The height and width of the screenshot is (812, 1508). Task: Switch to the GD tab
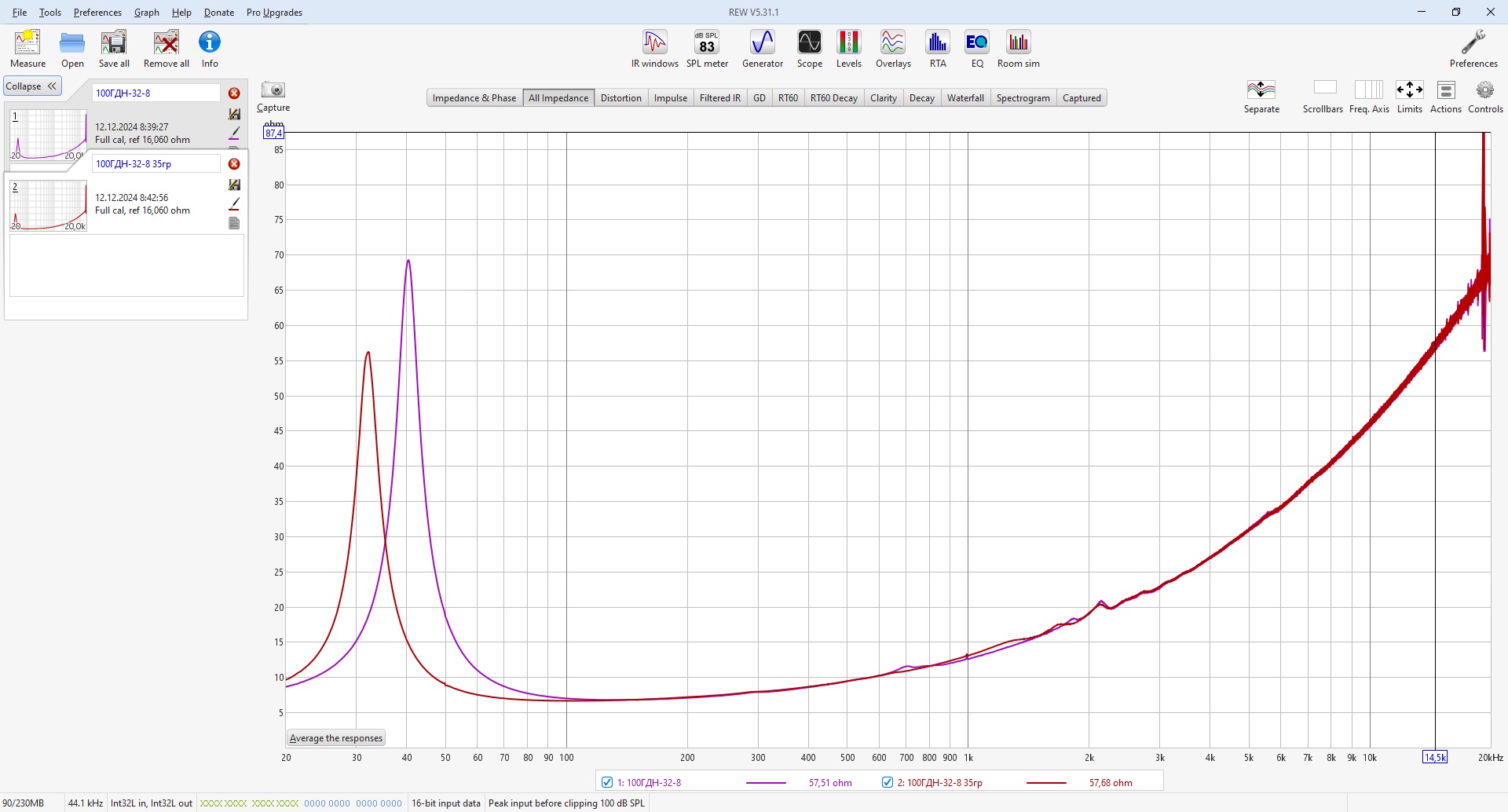point(759,98)
